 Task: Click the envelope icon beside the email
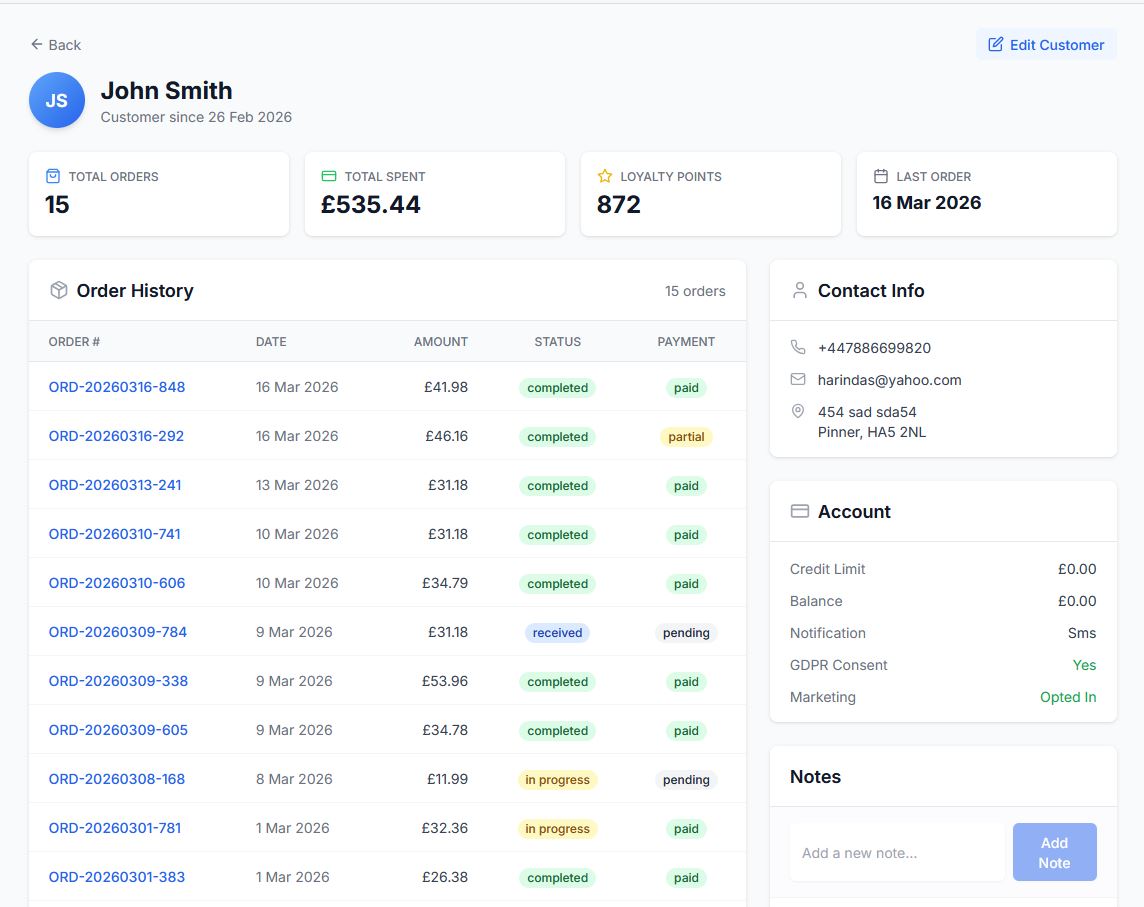click(798, 379)
